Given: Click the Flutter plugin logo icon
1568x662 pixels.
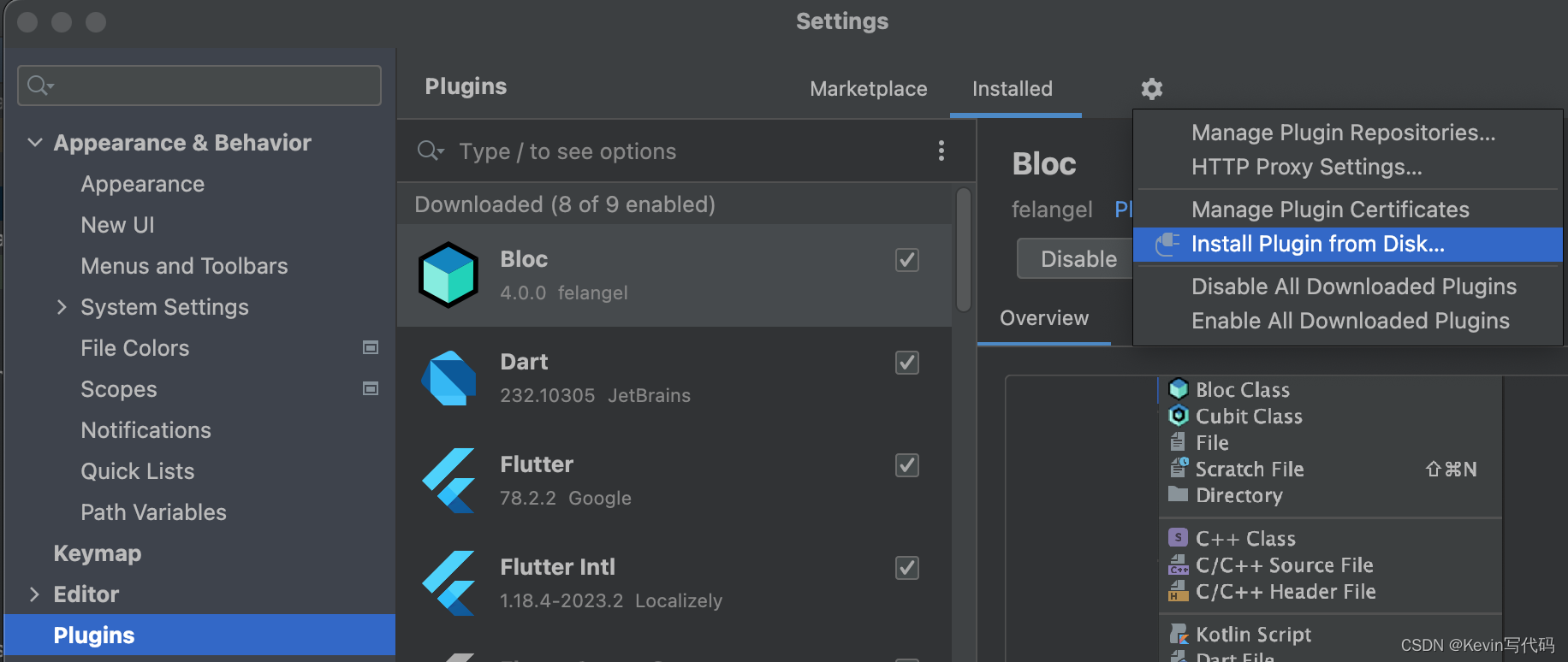Looking at the screenshot, I should (x=448, y=481).
